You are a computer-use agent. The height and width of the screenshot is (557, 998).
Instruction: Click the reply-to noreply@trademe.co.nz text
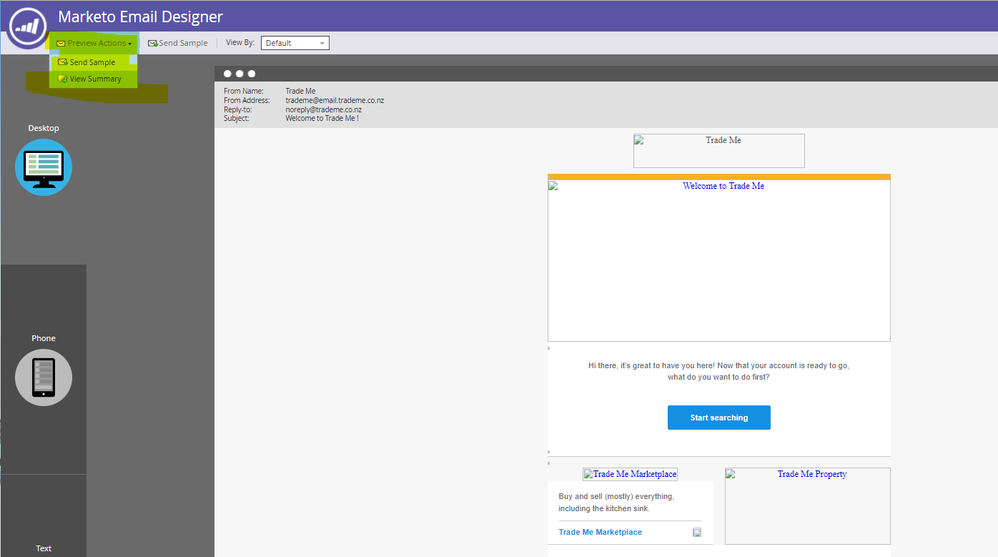click(323, 109)
